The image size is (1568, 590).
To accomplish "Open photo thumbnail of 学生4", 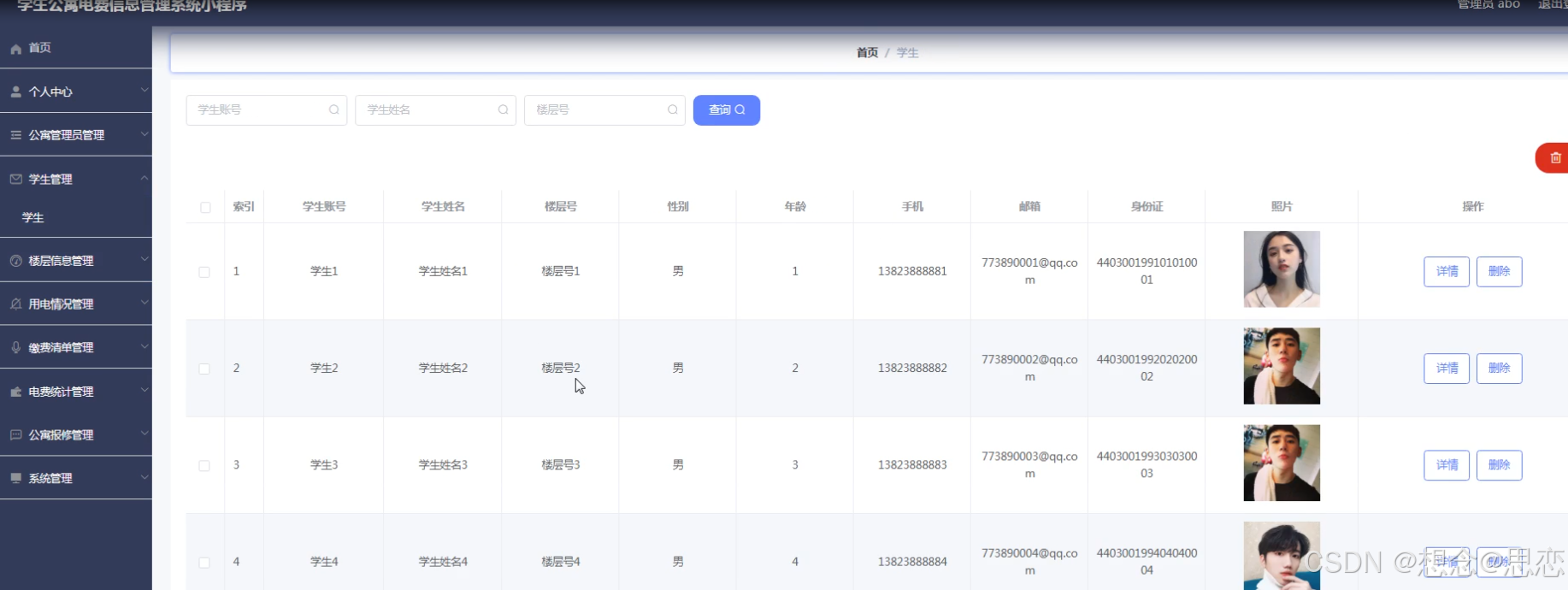I will click(x=1282, y=556).
